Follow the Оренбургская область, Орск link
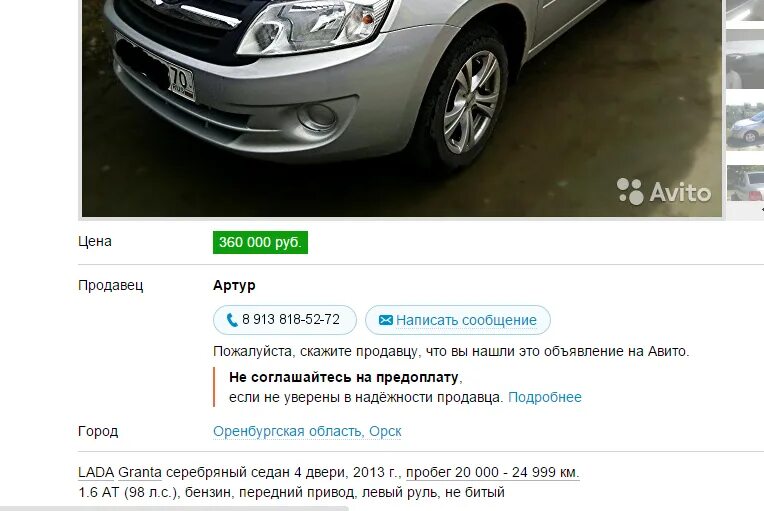Viewport: 764px width, 511px height. (307, 432)
